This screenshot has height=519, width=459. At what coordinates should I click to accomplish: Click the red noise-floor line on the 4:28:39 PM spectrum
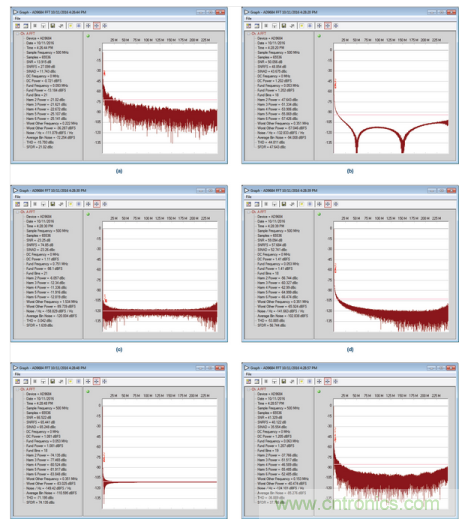(392, 299)
